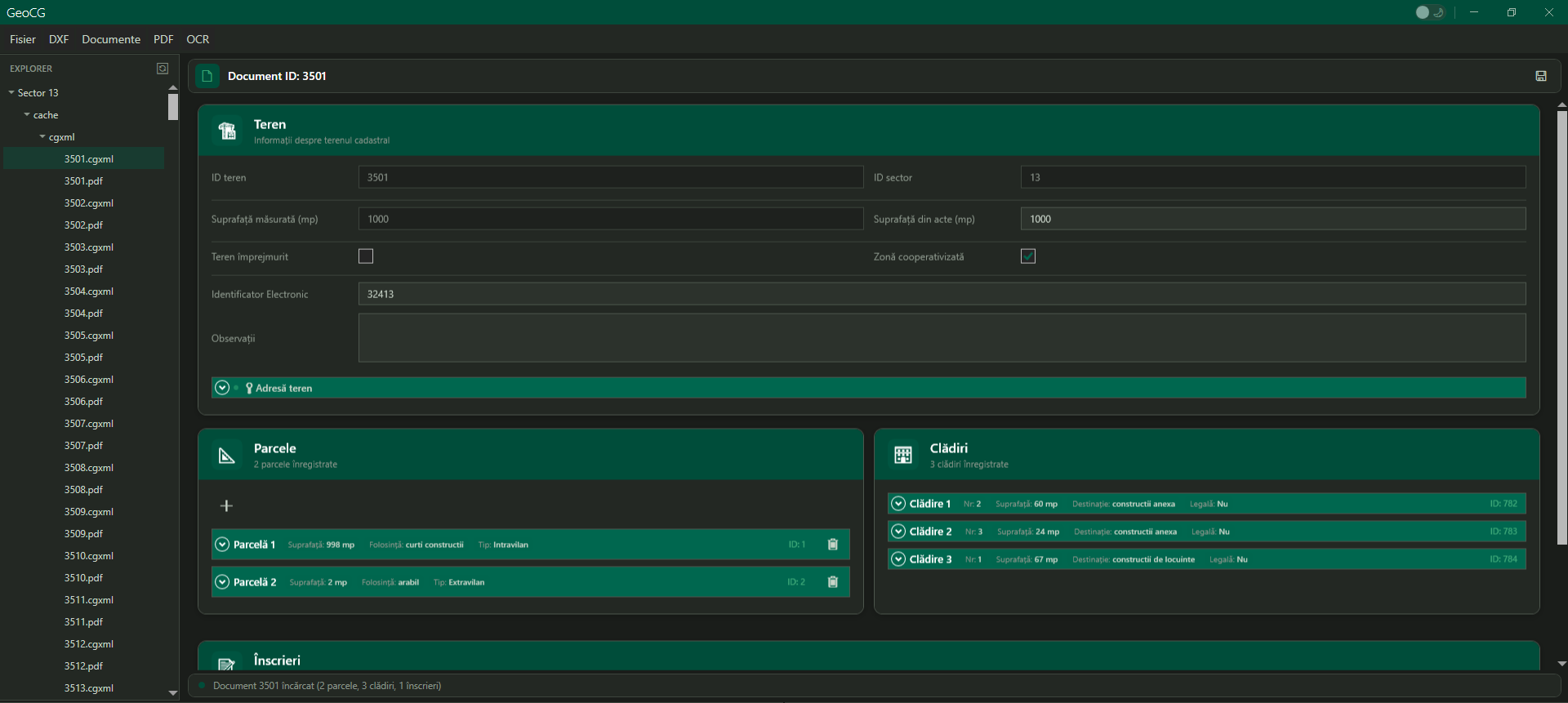Screen dimensions: 1568x703
Task: Add a new parcel with plus icon
Action: [x=226, y=506]
